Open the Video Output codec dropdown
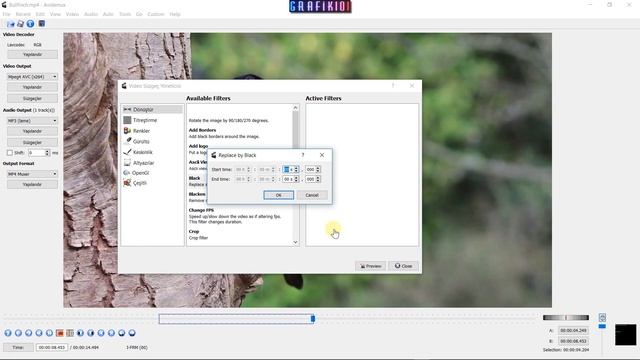The height and width of the screenshot is (360, 640). click(32, 77)
